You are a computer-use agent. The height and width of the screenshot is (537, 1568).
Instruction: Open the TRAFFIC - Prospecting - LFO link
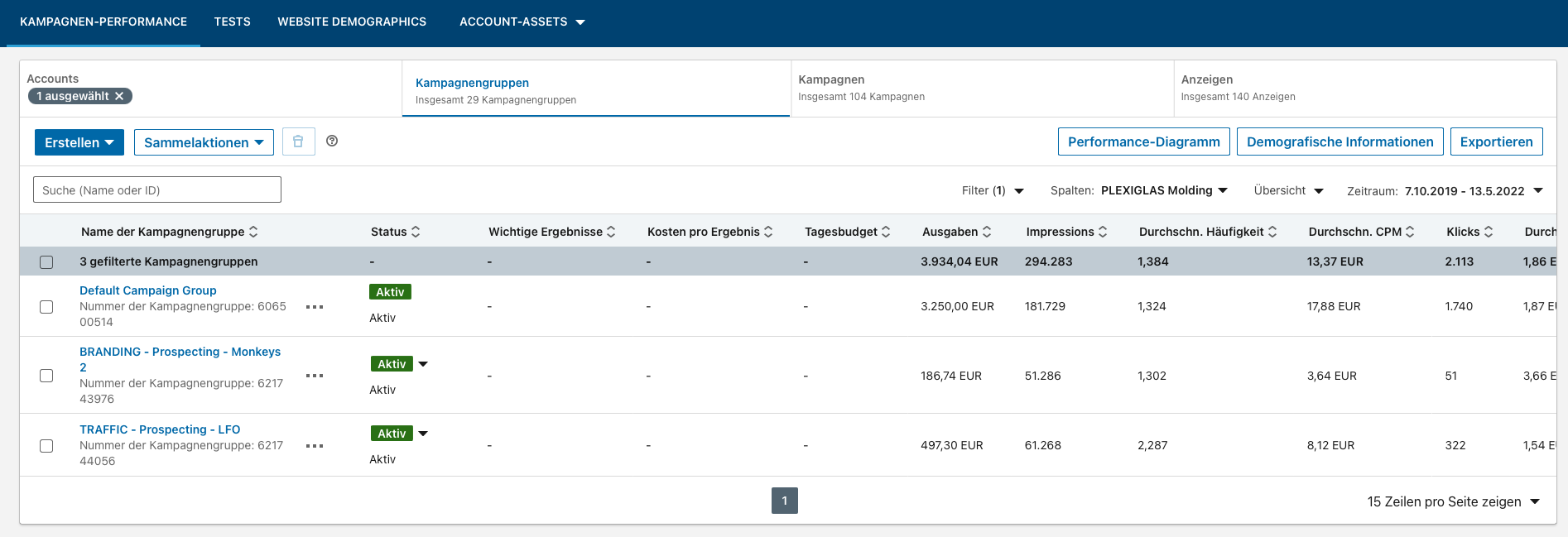point(160,429)
